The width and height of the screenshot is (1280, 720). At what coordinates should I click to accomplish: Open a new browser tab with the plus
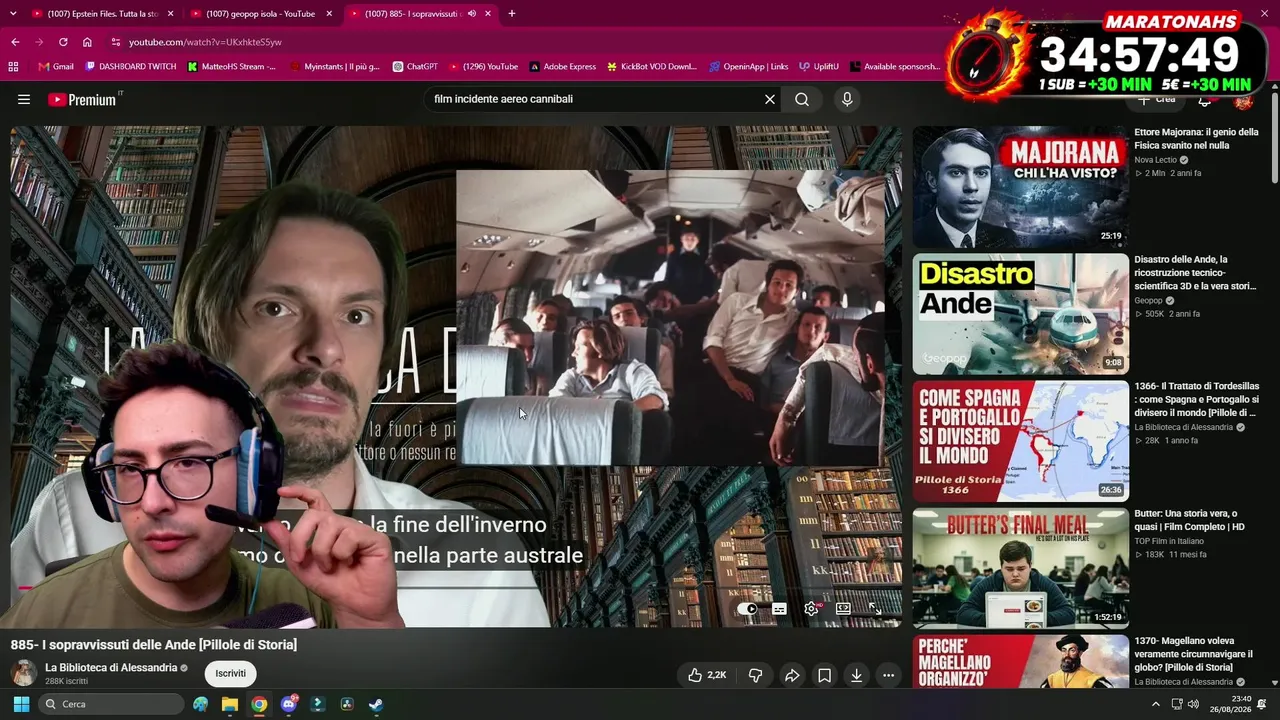(512, 14)
